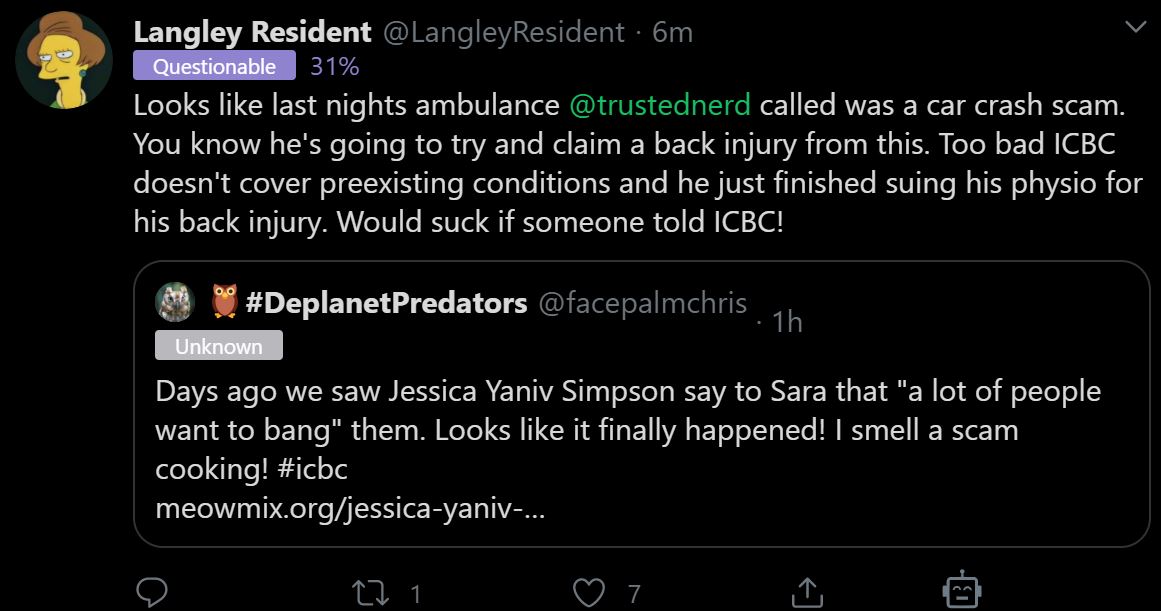Open the meowmix.org link
The height and width of the screenshot is (611, 1161).
click(x=349, y=508)
